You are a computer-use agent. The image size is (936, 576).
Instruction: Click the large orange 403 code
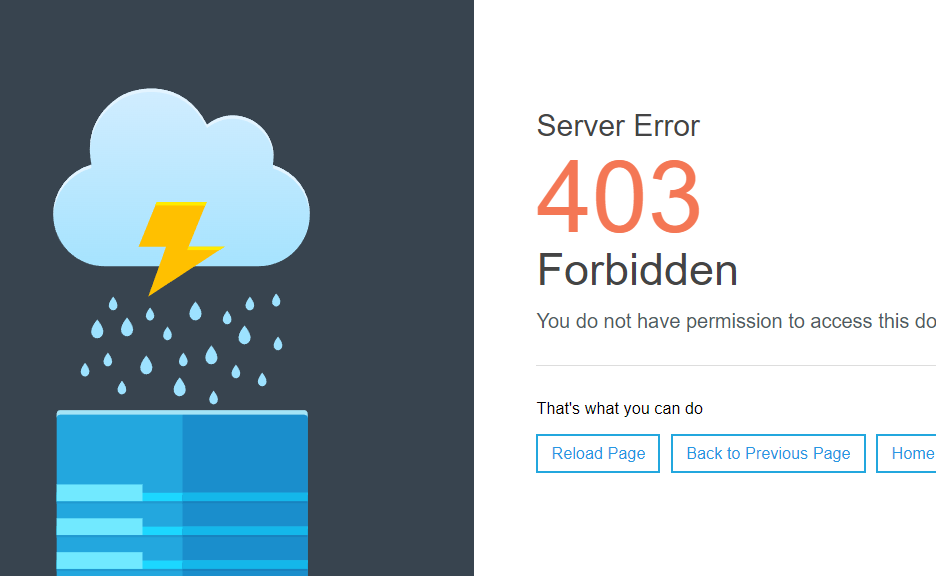(618, 196)
